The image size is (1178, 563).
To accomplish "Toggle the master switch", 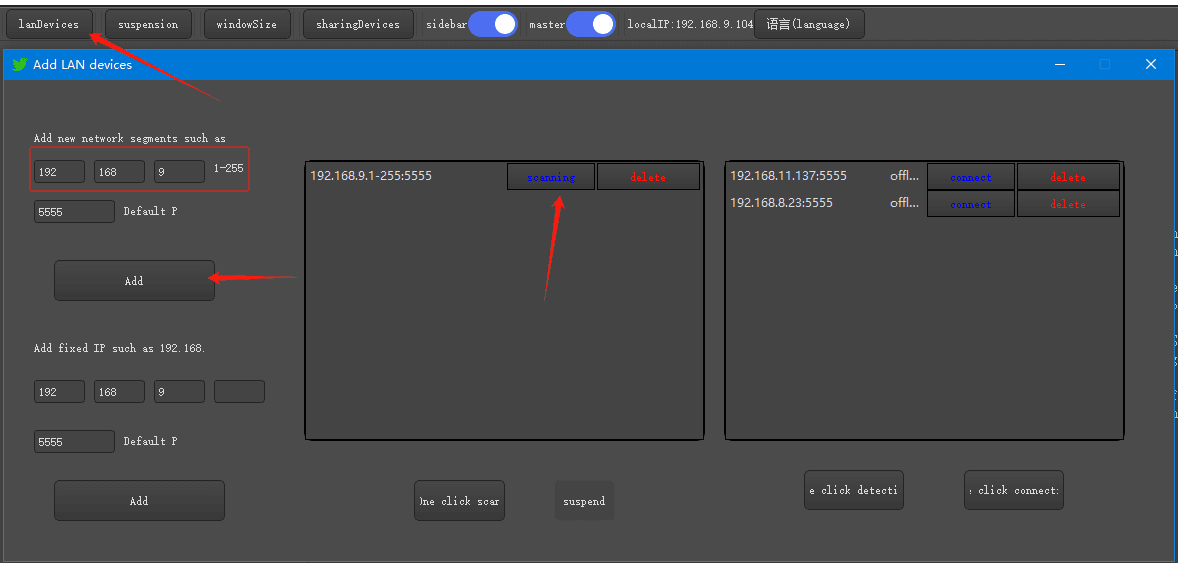I will (591, 24).
